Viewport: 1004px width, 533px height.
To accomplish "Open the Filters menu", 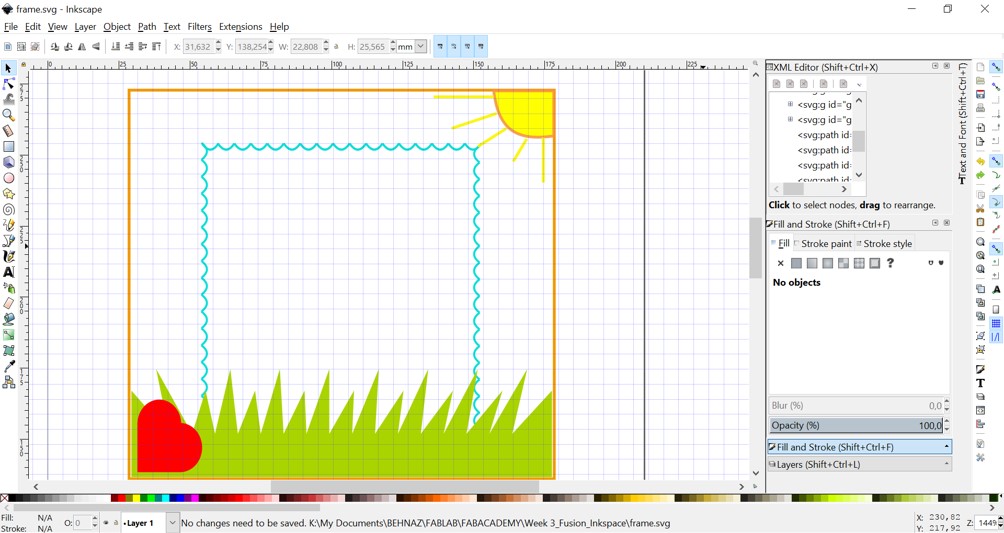I will [x=199, y=27].
